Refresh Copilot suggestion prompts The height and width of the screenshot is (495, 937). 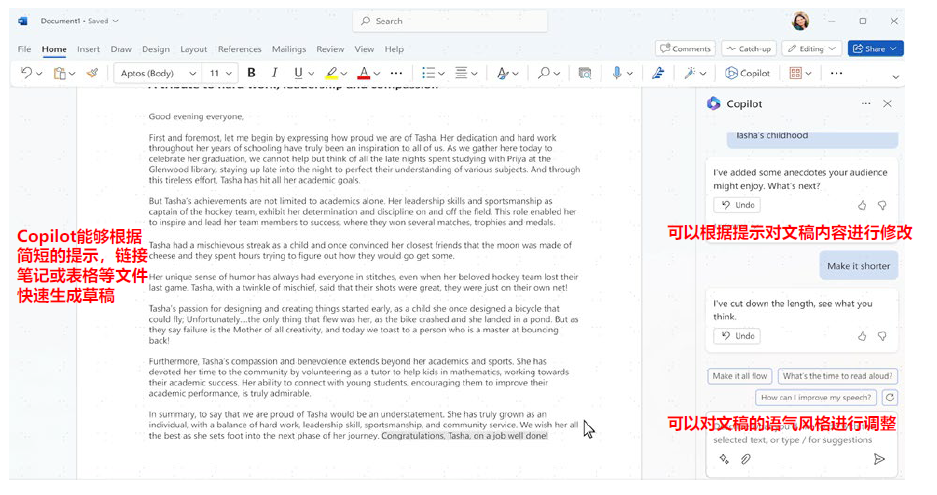click(x=890, y=398)
